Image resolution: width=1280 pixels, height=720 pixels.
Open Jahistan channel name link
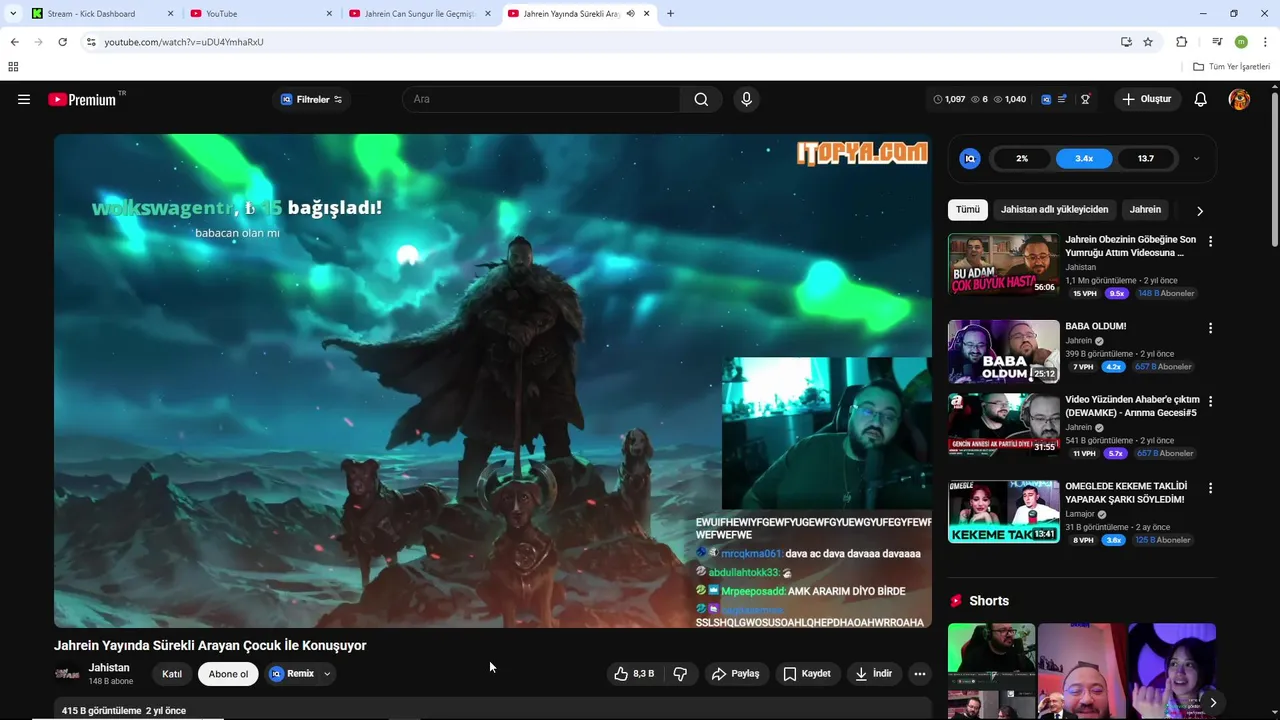click(109, 668)
